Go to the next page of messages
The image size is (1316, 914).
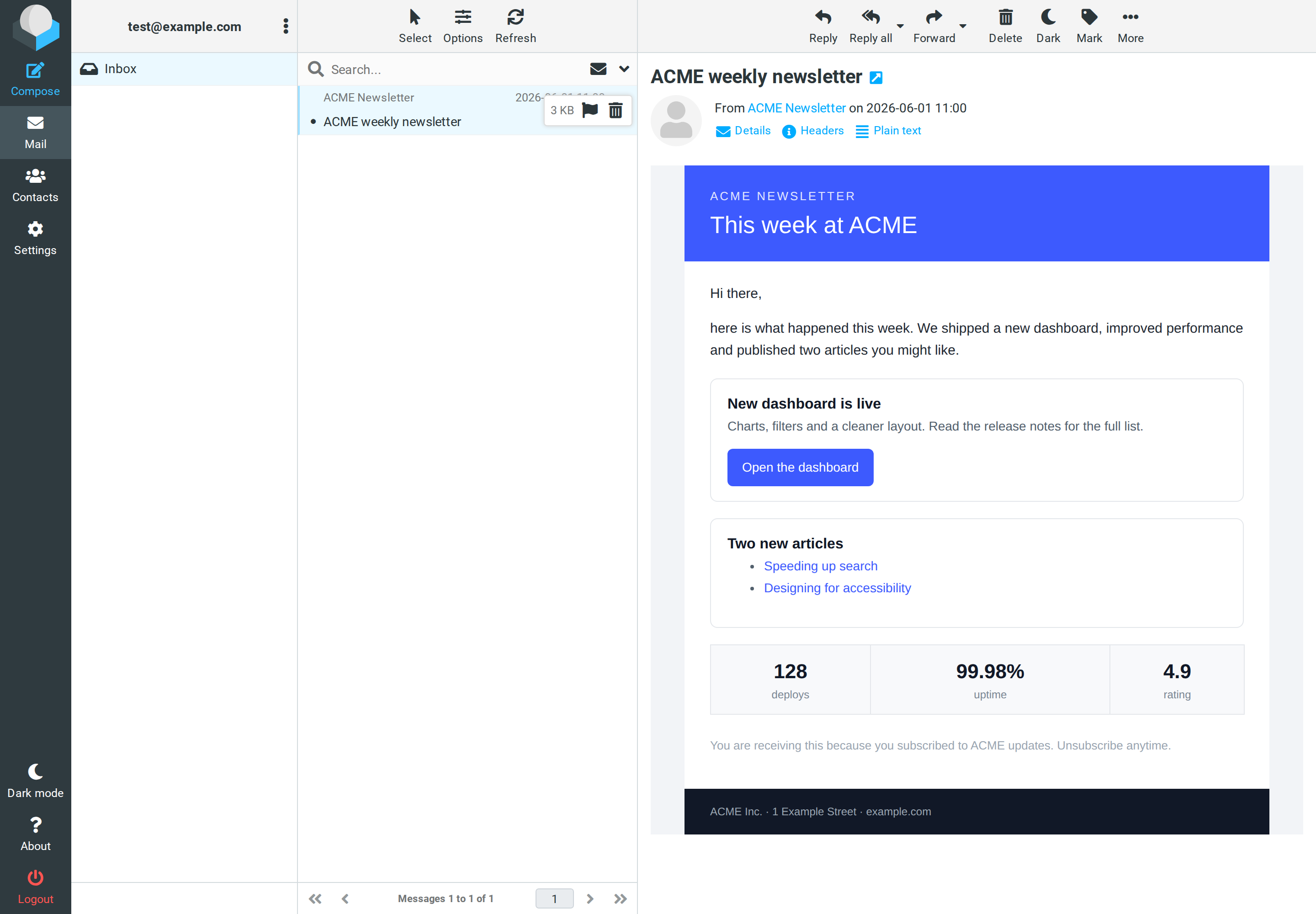(589, 898)
